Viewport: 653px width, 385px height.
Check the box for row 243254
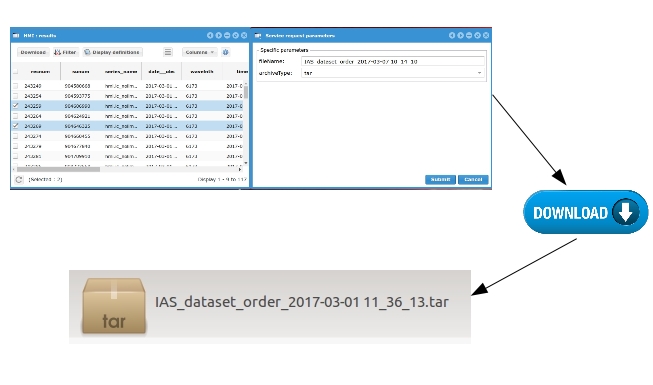coord(15,96)
